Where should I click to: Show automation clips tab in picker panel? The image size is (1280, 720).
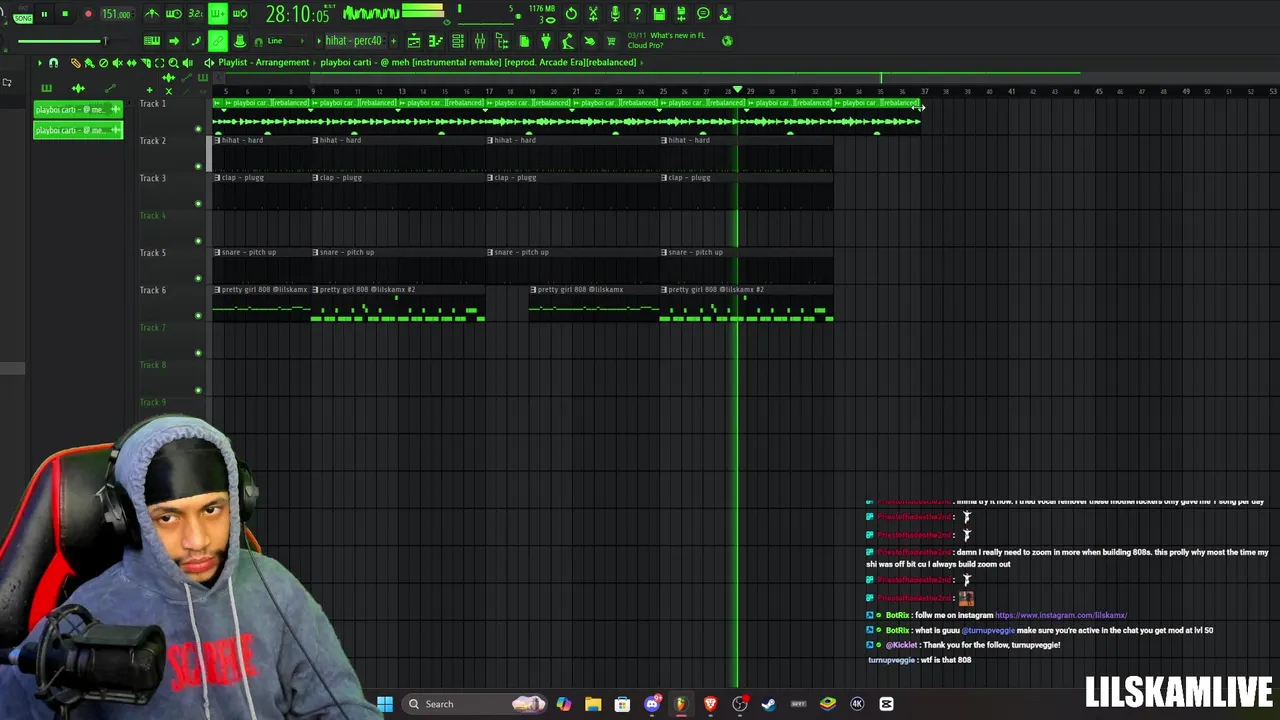tap(110, 89)
